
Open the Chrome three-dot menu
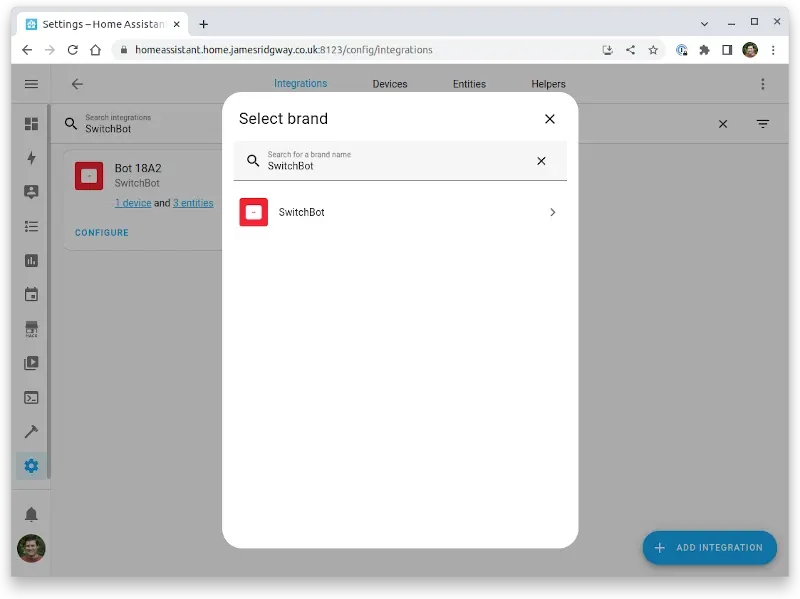coord(773,50)
